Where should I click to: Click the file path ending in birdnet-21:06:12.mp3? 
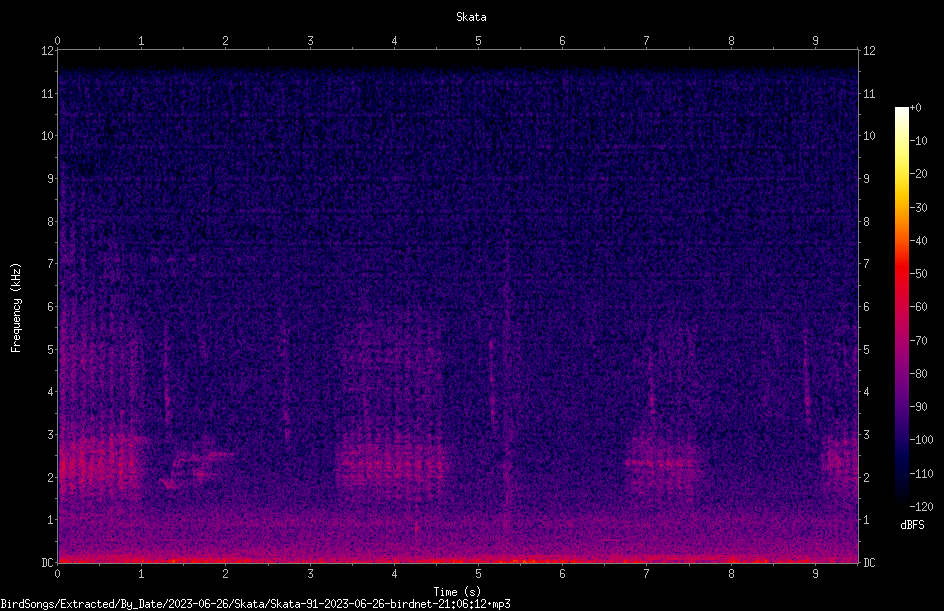255,604
